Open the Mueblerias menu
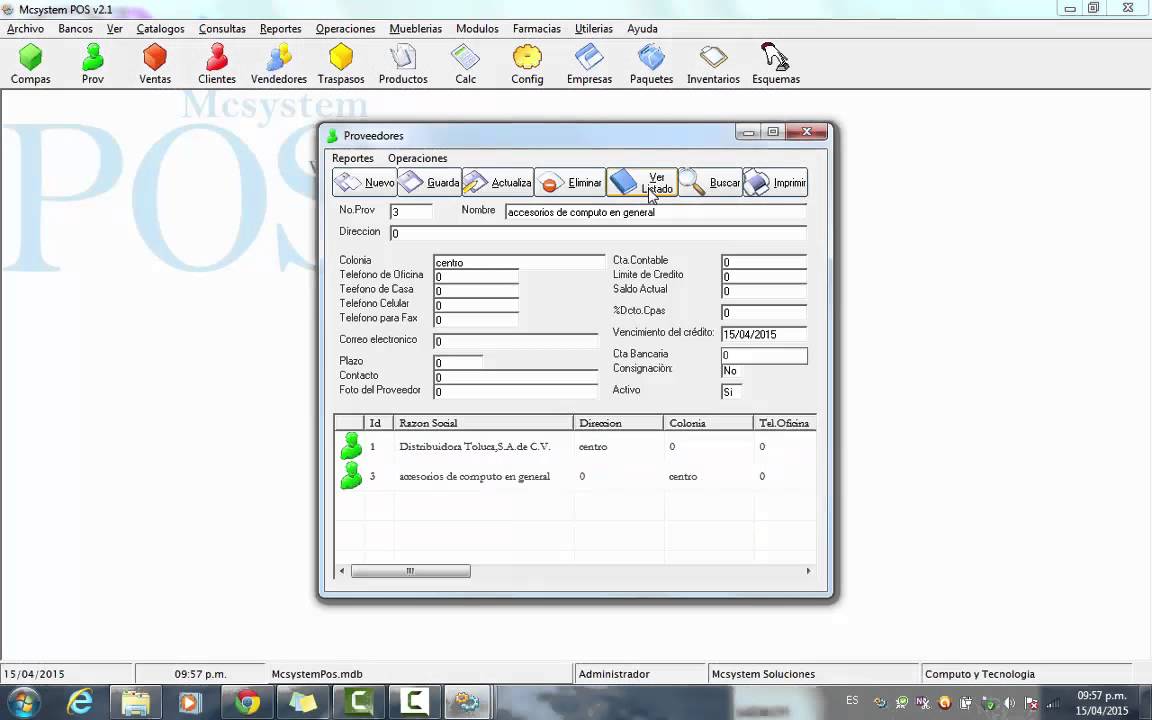 pos(416,29)
